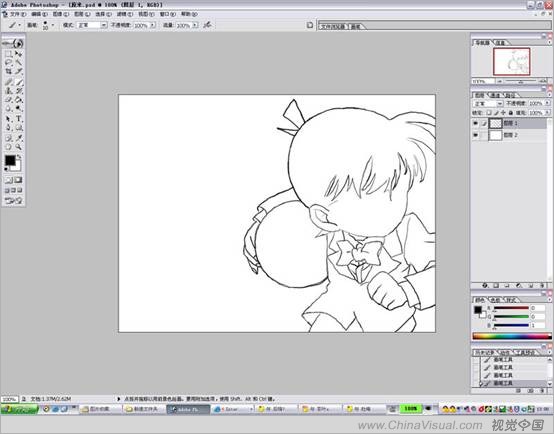Switch to Quick Mask mode
The height and width of the screenshot is (434, 554).
(18, 180)
